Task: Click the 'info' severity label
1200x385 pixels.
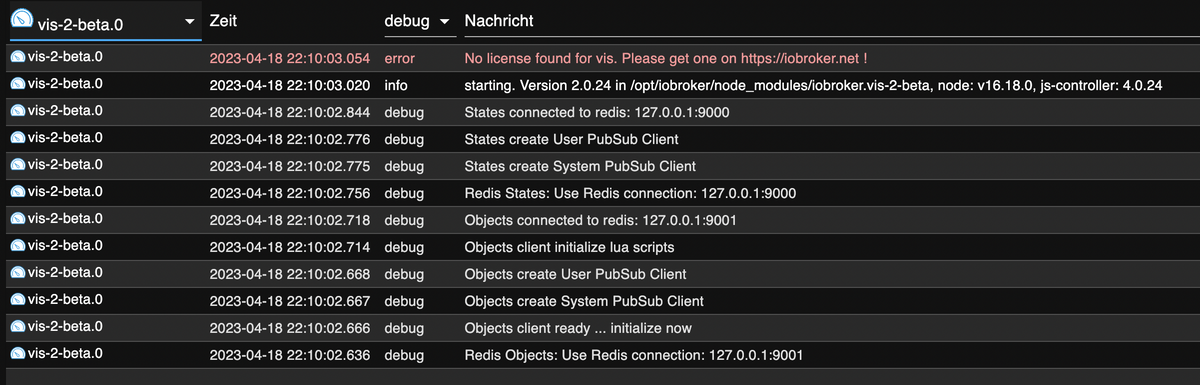Action: [x=396, y=86]
